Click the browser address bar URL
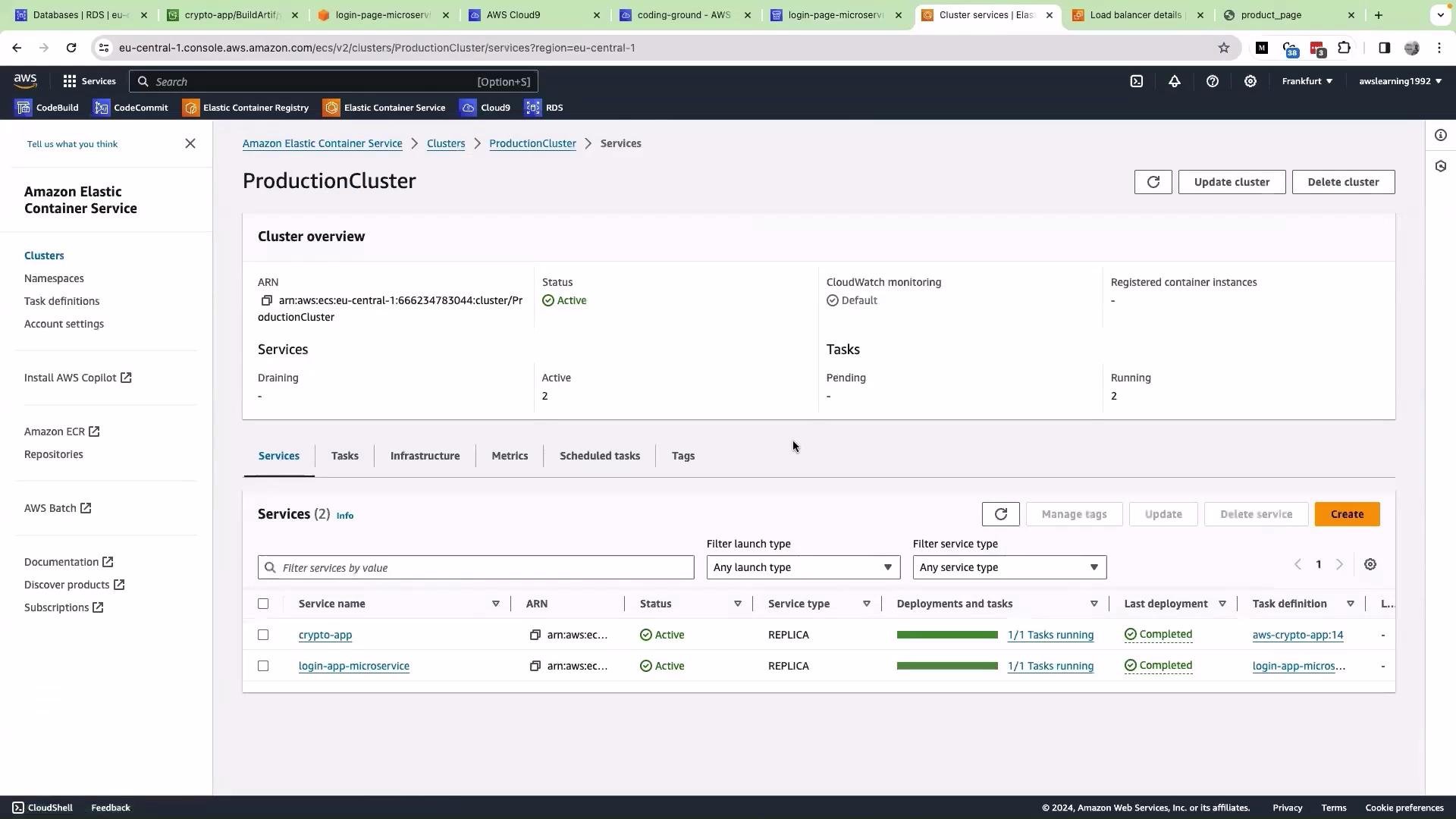 [377, 48]
